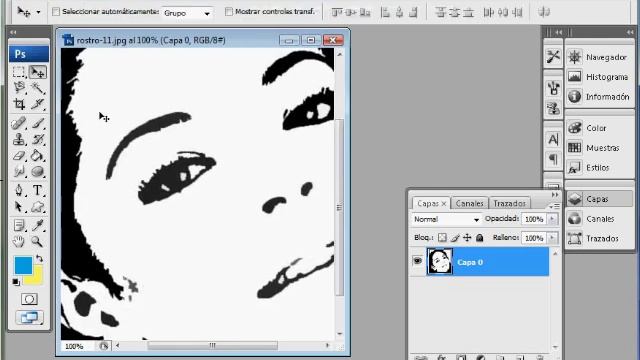640x360 pixels.
Task: Select the Hand tool
Action: (x=19, y=241)
